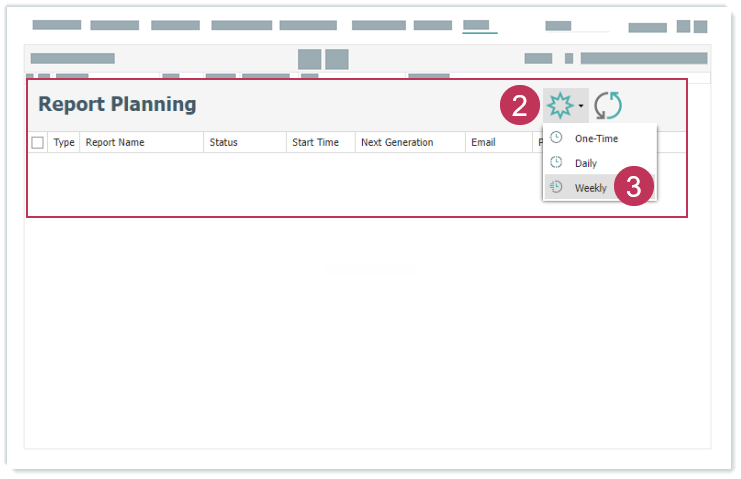Click the calendar clock icon beside Weekly
The width and height of the screenshot is (741, 479).
tap(557, 187)
